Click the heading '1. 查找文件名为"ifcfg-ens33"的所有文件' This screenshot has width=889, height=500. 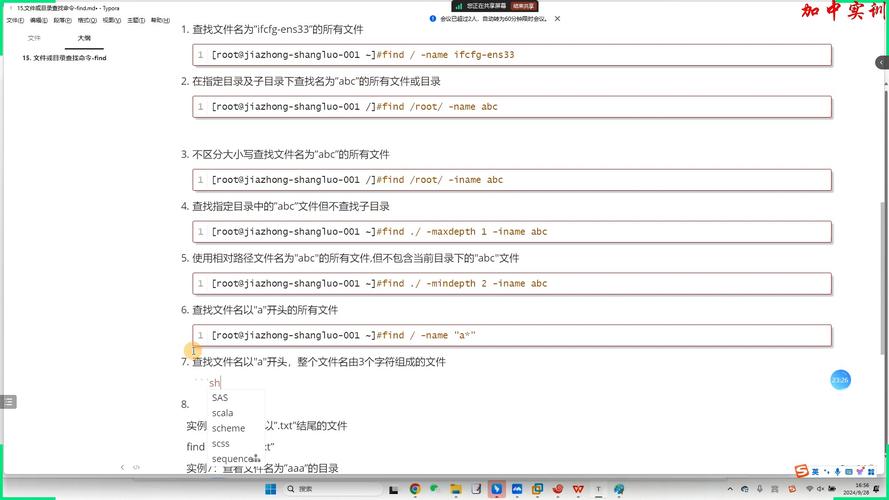point(272,29)
